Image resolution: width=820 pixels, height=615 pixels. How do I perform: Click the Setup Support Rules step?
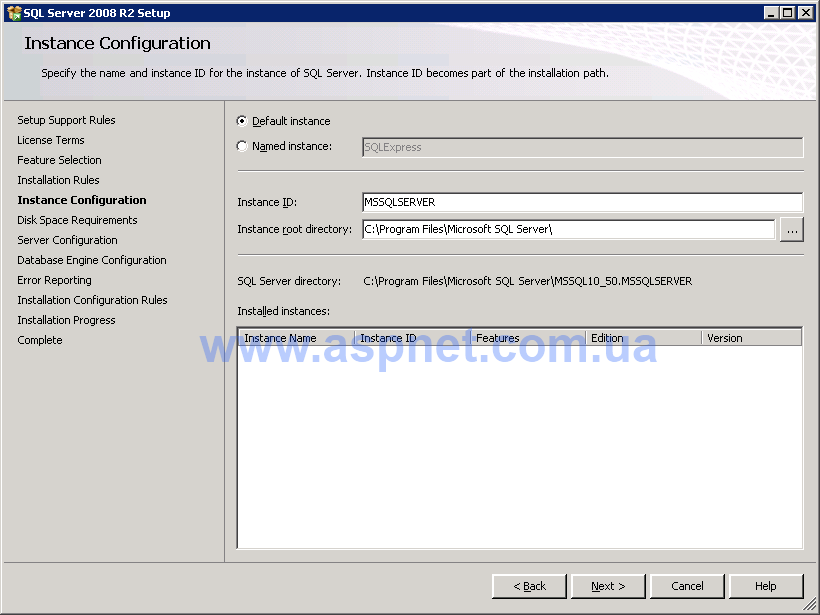[66, 120]
